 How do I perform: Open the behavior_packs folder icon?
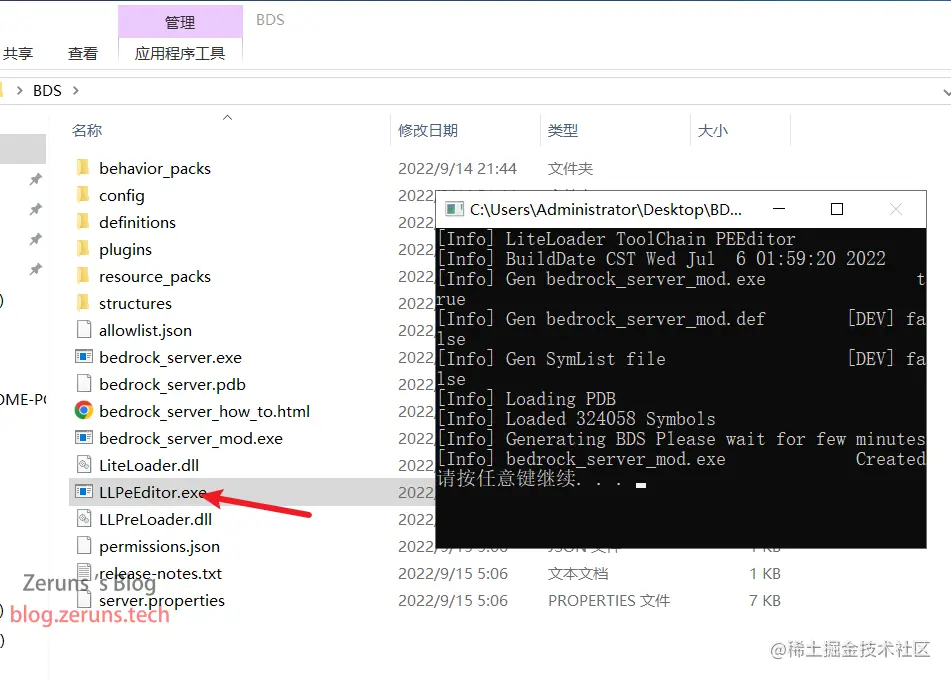84,167
